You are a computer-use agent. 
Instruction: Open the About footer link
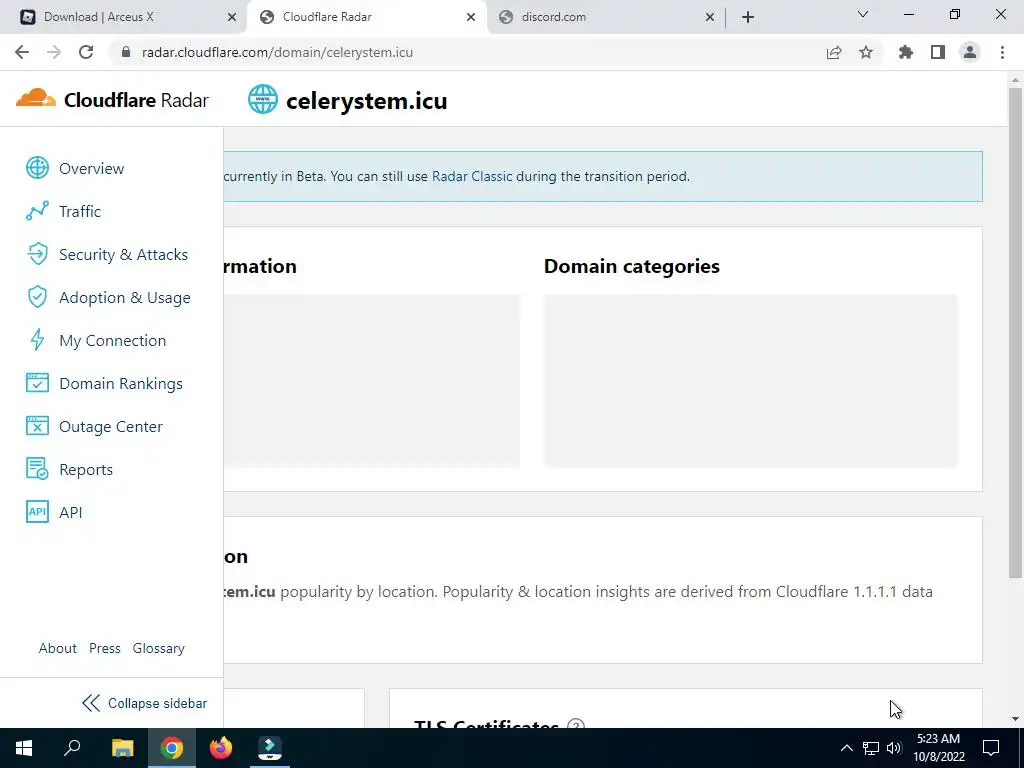[57, 648]
